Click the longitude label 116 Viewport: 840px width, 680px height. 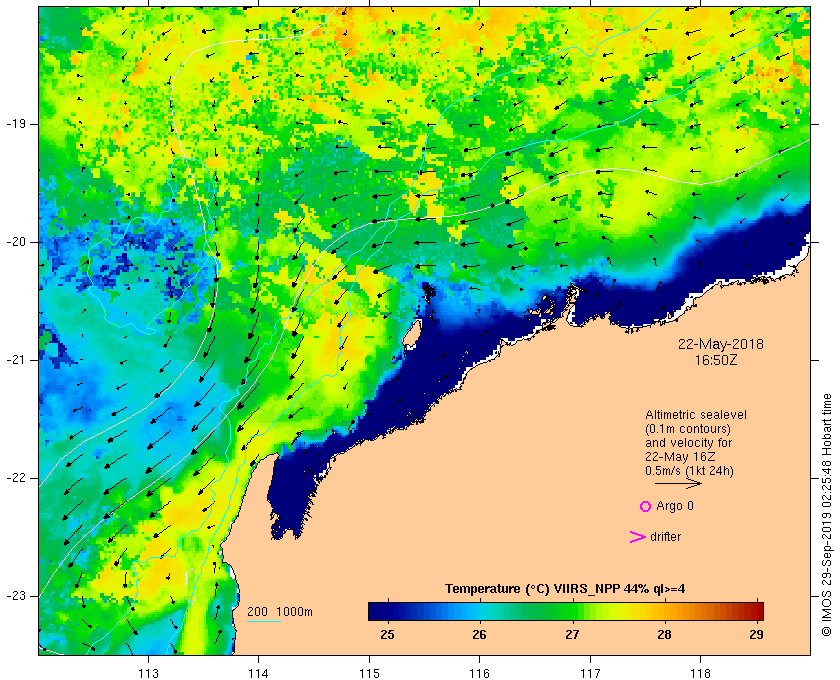(x=479, y=673)
